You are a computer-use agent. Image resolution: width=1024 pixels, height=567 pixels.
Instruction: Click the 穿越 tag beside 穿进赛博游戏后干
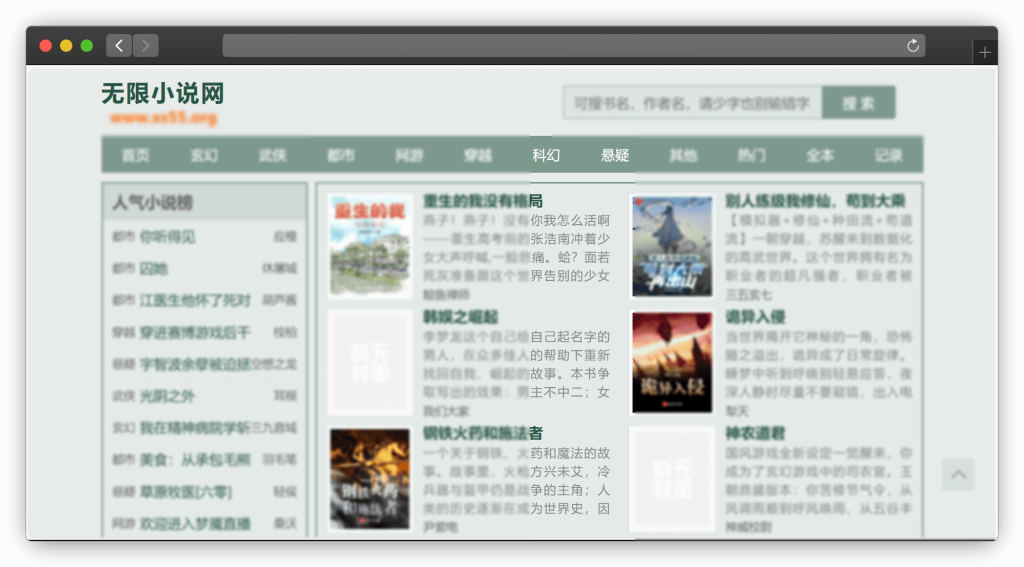(123, 332)
